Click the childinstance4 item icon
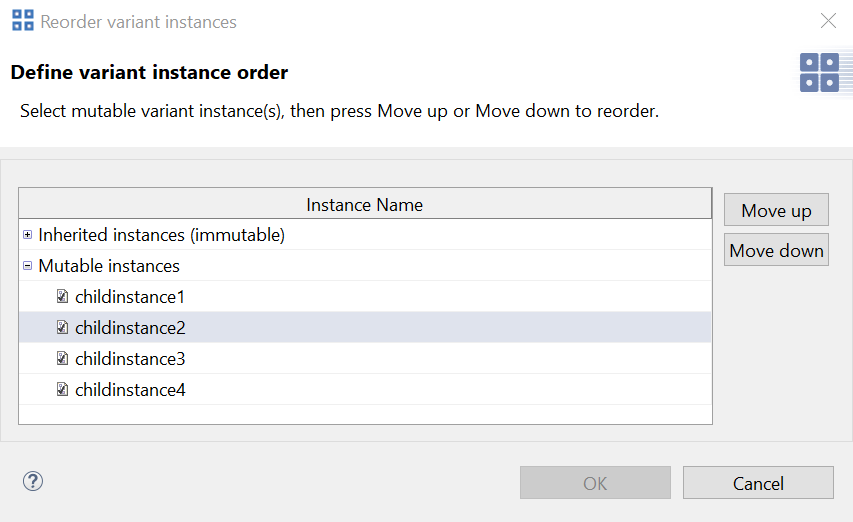The width and height of the screenshot is (853, 522). click(x=62, y=390)
